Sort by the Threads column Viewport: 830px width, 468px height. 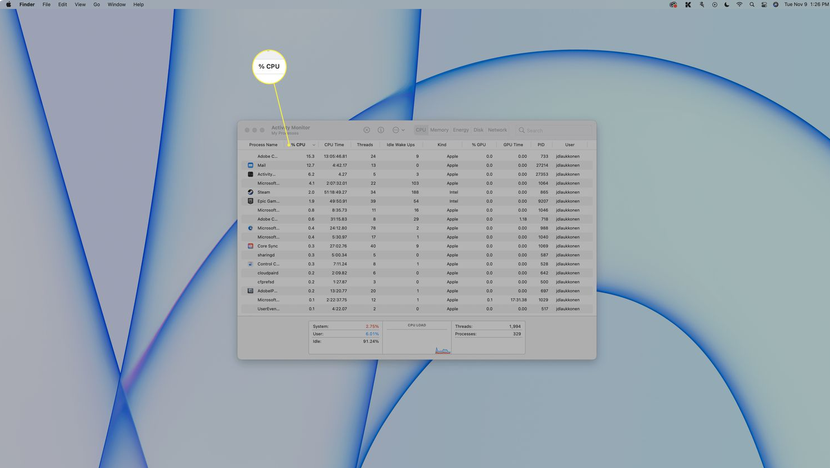tap(365, 145)
